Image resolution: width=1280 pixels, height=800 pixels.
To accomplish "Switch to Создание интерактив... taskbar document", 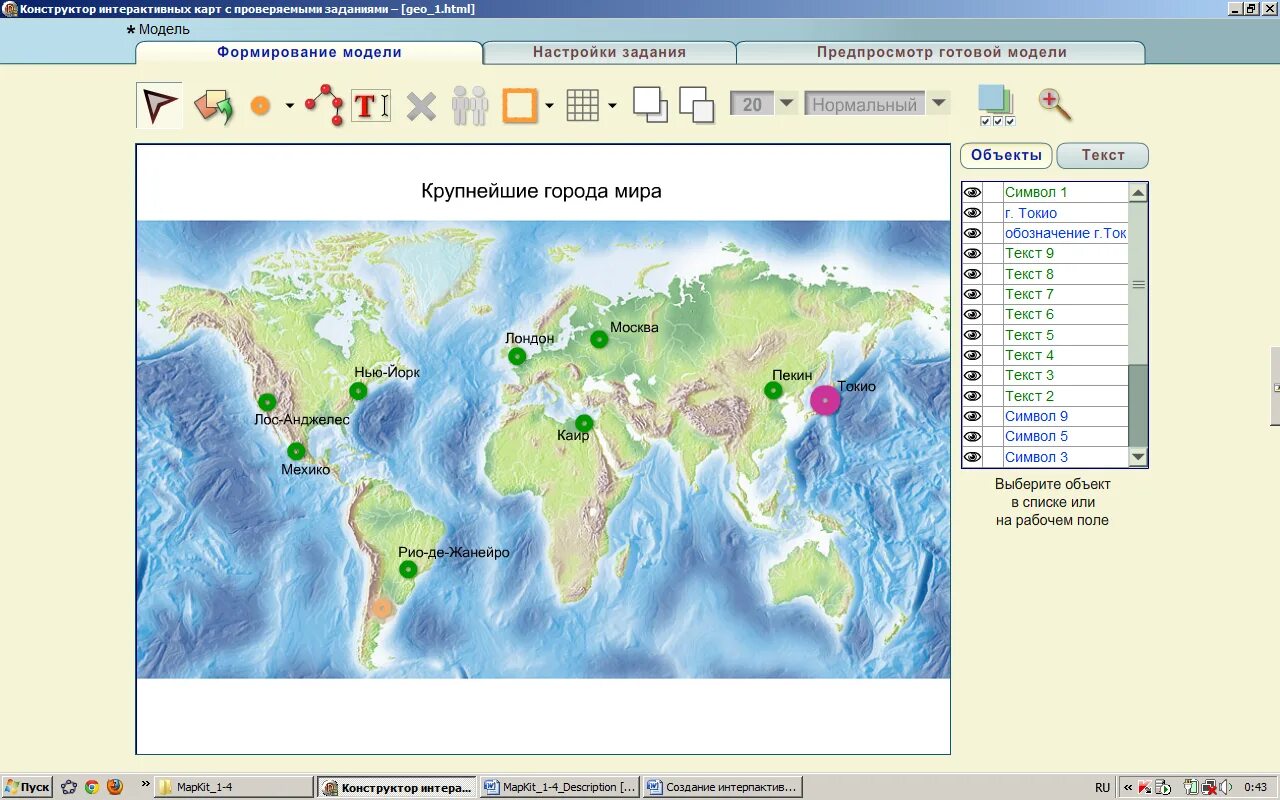I will click(x=722, y=787).
